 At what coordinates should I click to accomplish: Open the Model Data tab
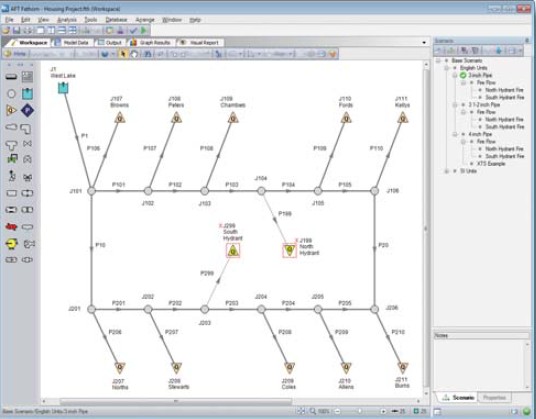72,43
